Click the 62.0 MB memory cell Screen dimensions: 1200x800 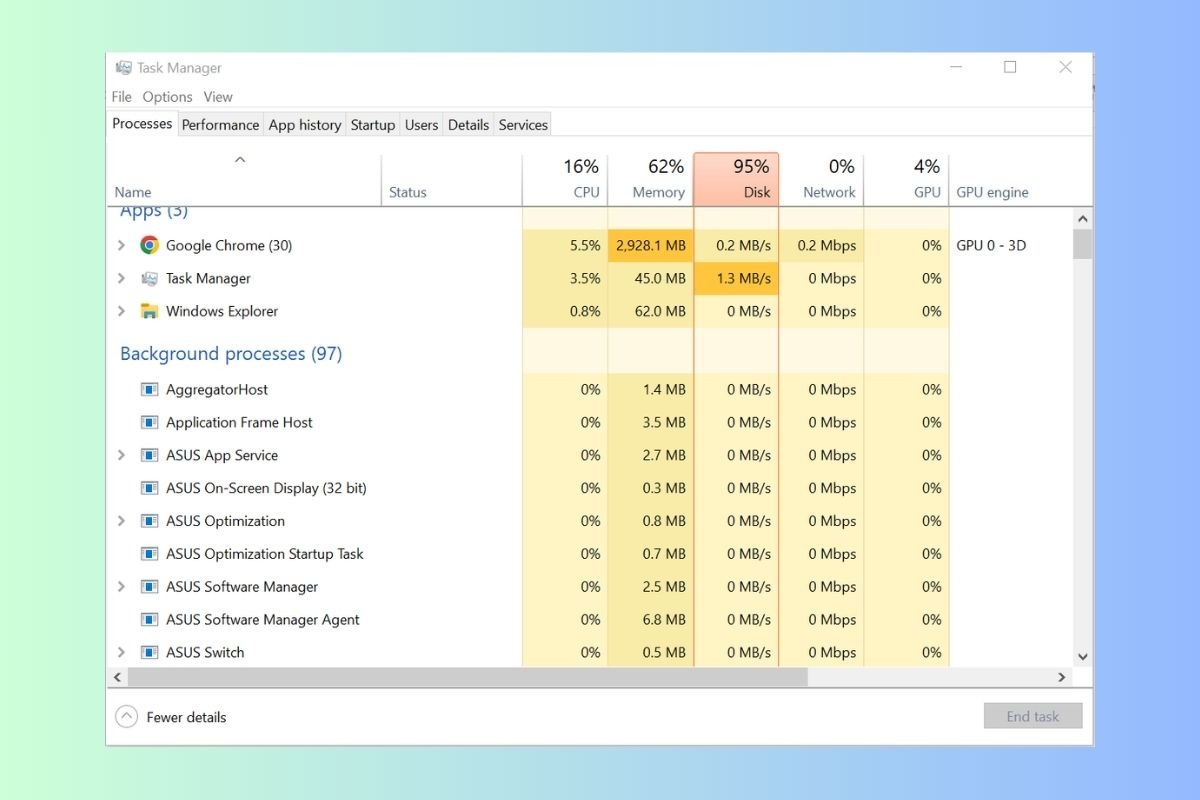pyautogui.click(x=650, y=311)
